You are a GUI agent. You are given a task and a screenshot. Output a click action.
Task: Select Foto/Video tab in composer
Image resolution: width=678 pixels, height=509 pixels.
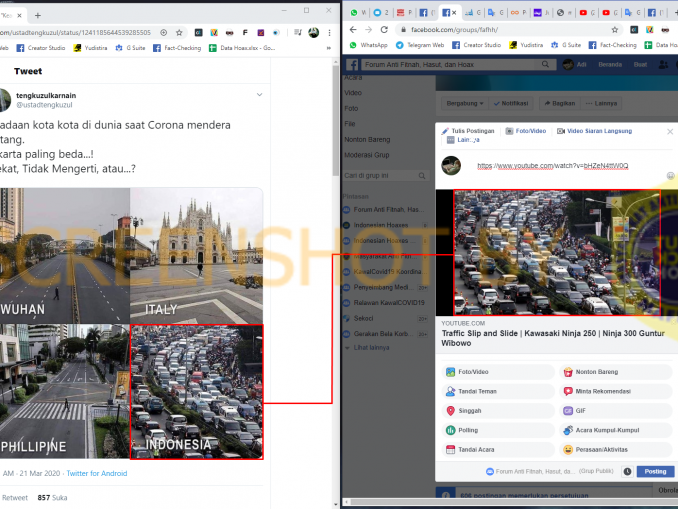[526, 131]
